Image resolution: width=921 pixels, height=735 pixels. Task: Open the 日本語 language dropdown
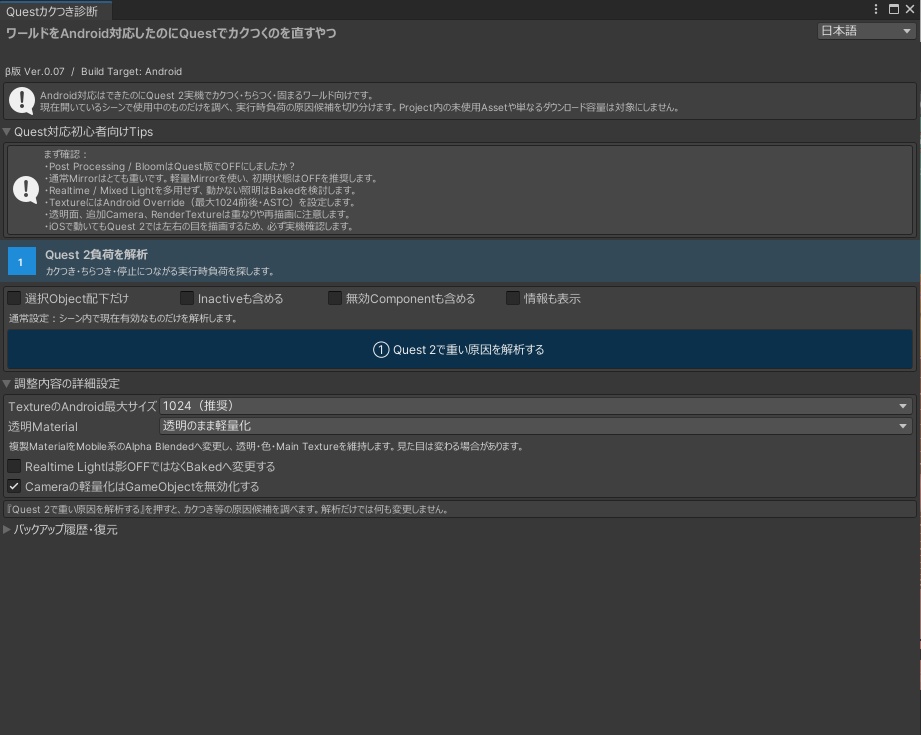tap(866, 31)
